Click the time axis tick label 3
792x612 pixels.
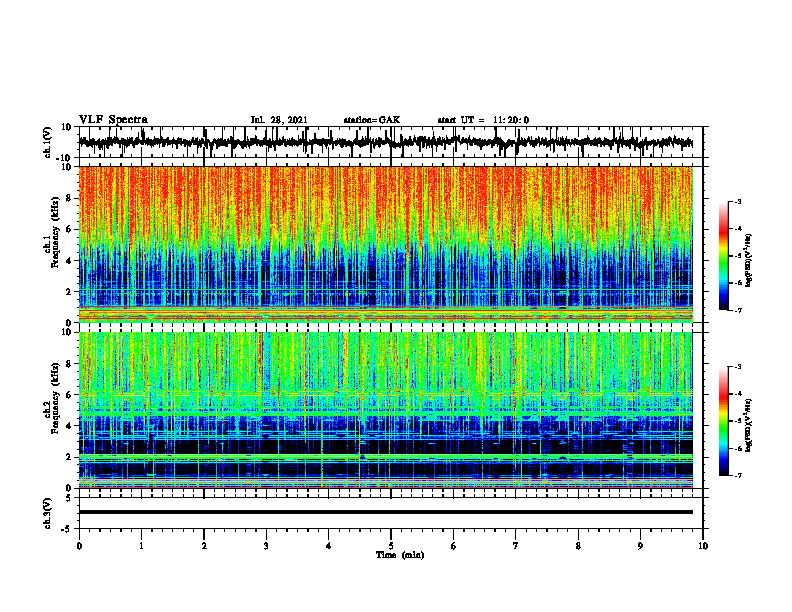pos(266,546)
